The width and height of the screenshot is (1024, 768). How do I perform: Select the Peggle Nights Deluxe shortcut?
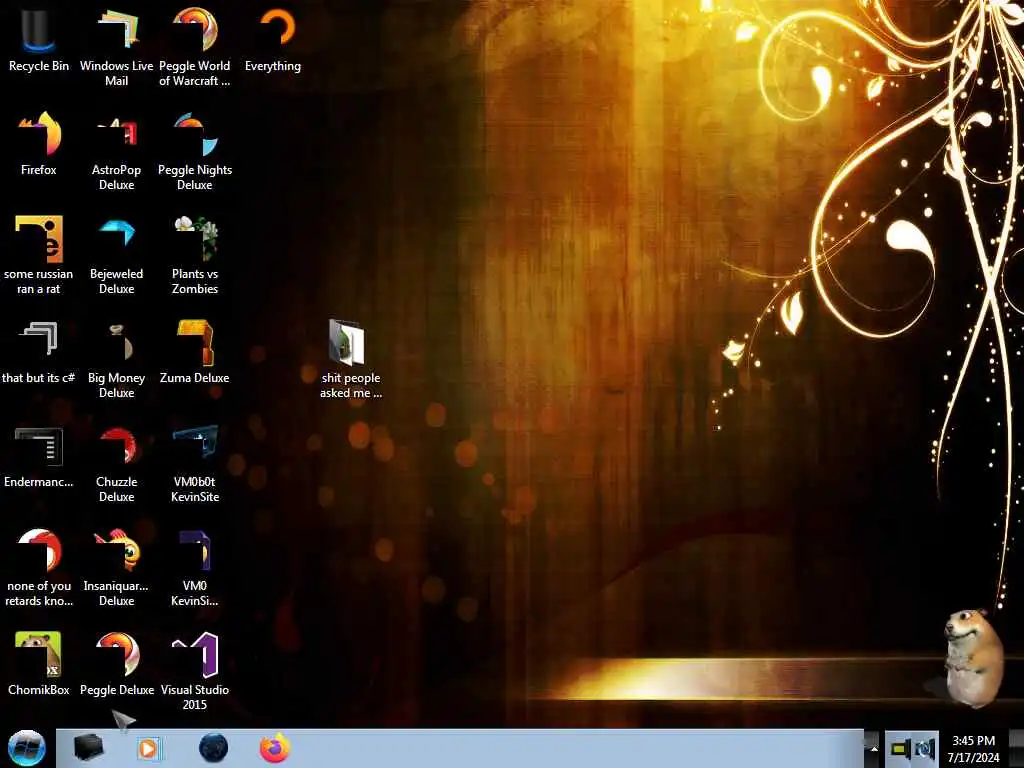(195, 152)
